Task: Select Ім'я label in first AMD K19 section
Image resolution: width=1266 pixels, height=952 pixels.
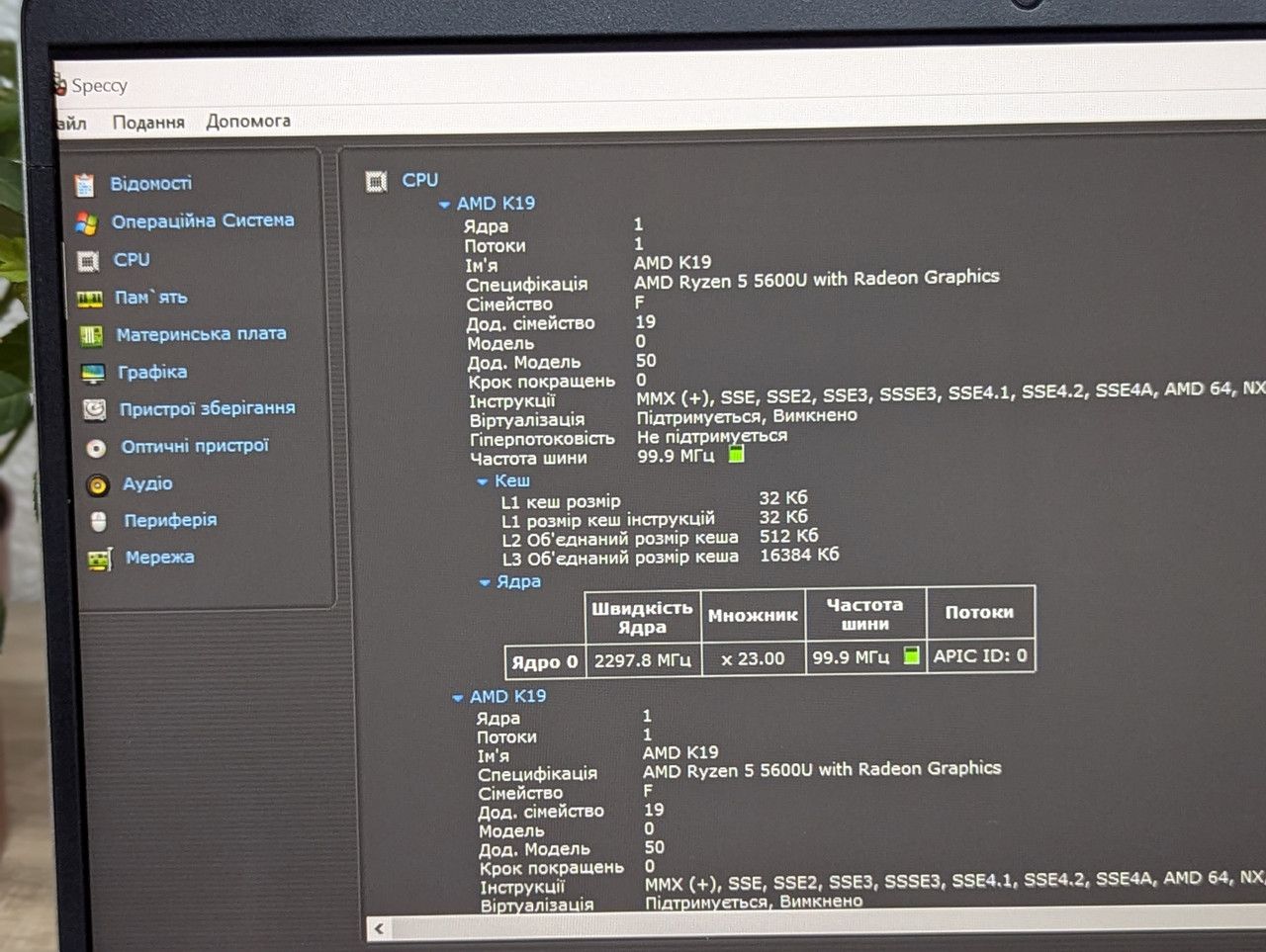Action: coord(482,266)
